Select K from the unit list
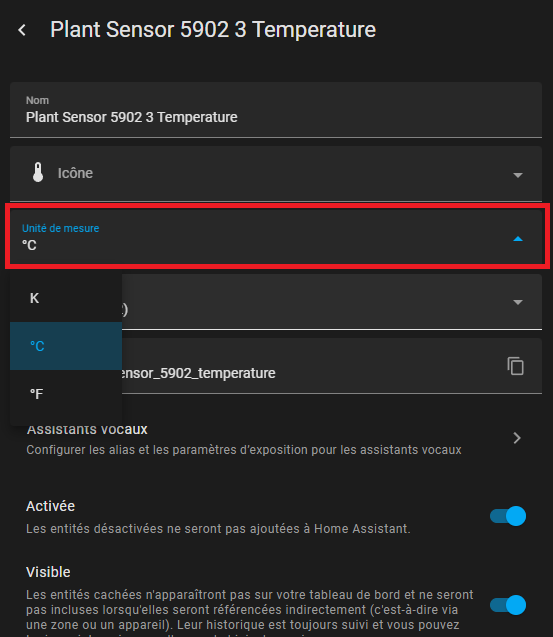Viewport: 553px width, 637px height. pos(66,298)
